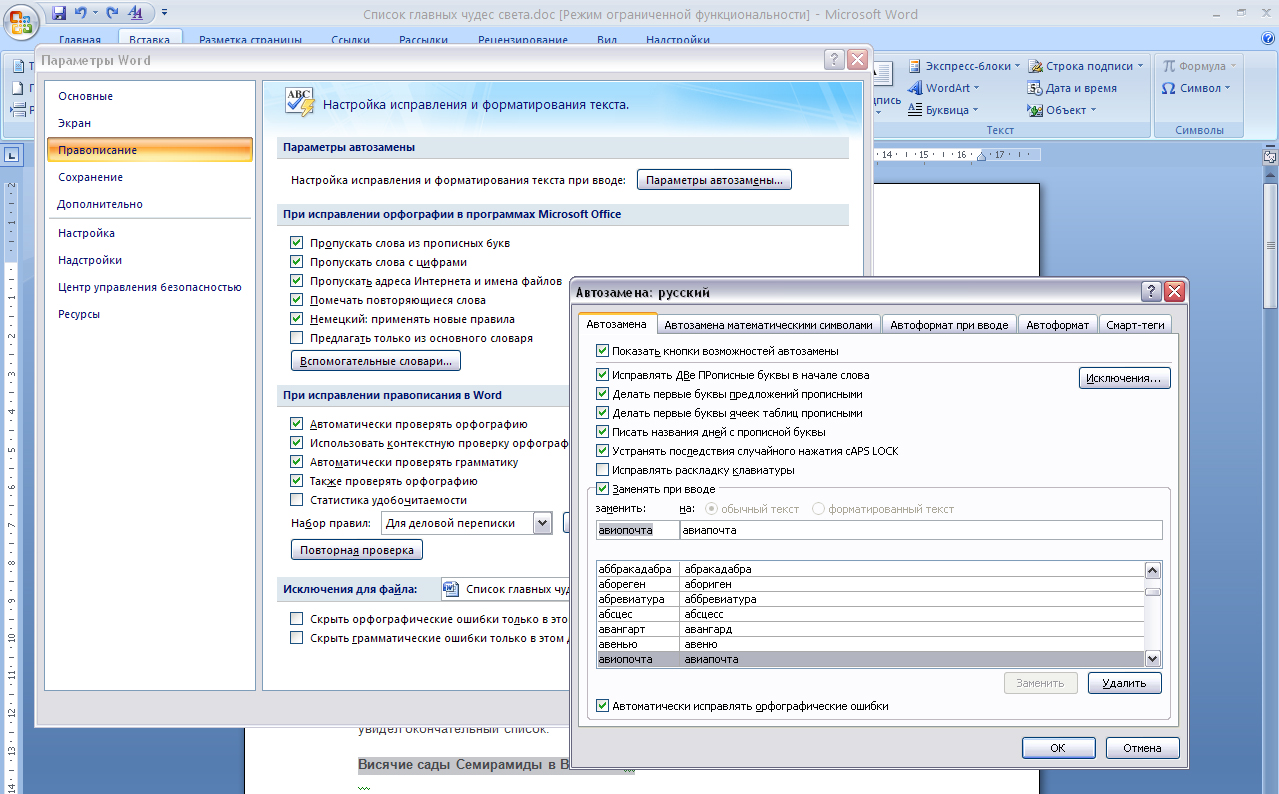1279x794 pixels.
Task: Toggle Автоматически исправлять орфографические ошибки
Action: coord(602,706)
